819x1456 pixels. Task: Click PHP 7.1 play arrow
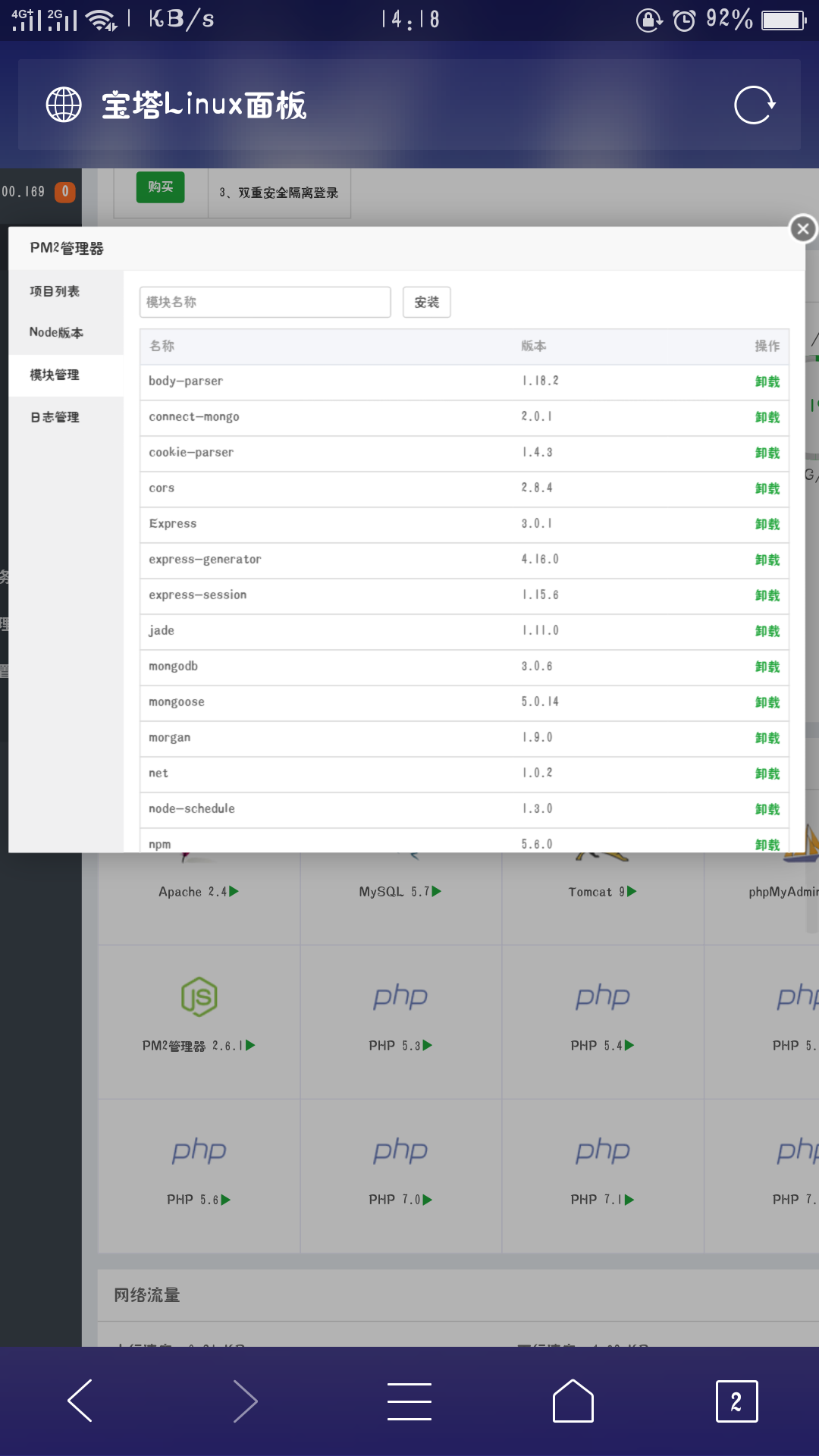coord(629,1200)
